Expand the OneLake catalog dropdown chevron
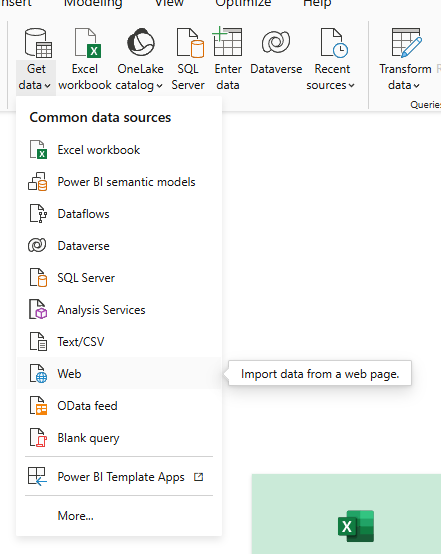This screenshot has height=554, width=441. point(159,86)
